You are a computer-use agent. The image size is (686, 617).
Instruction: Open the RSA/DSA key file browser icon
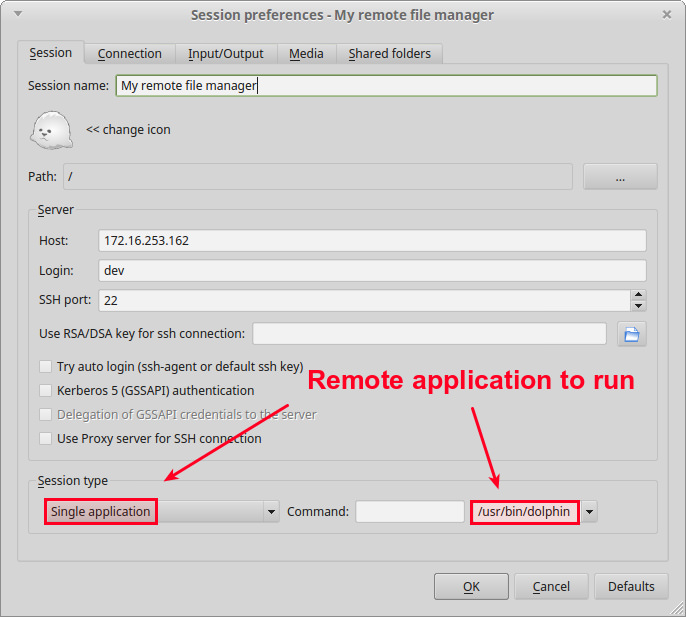[631, 334]
